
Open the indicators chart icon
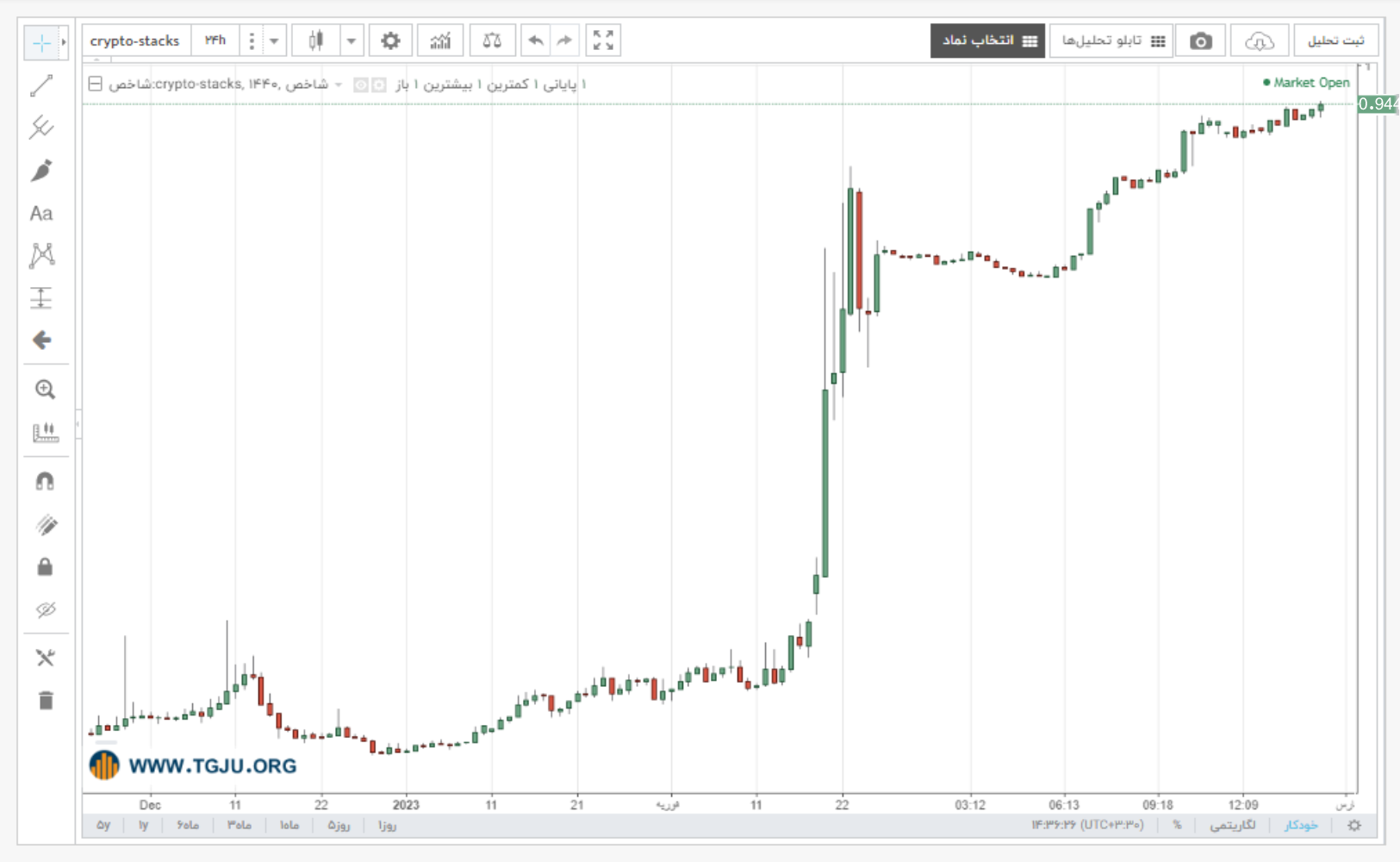(x=440, y=41)
